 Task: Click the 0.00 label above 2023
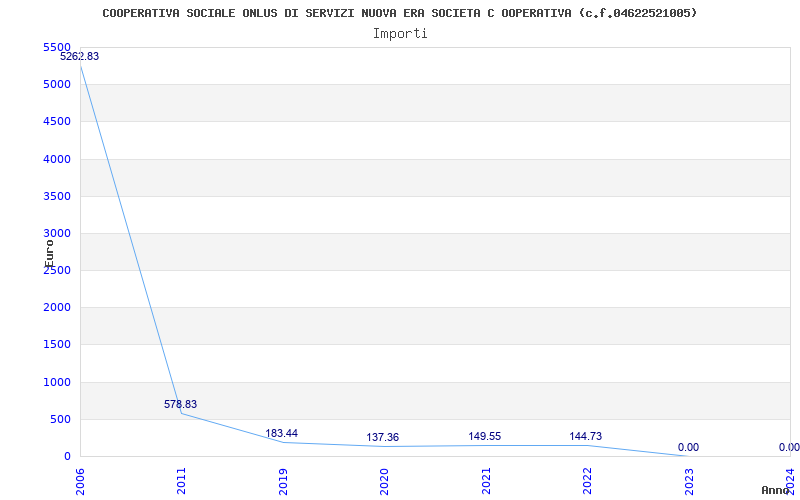688,447
